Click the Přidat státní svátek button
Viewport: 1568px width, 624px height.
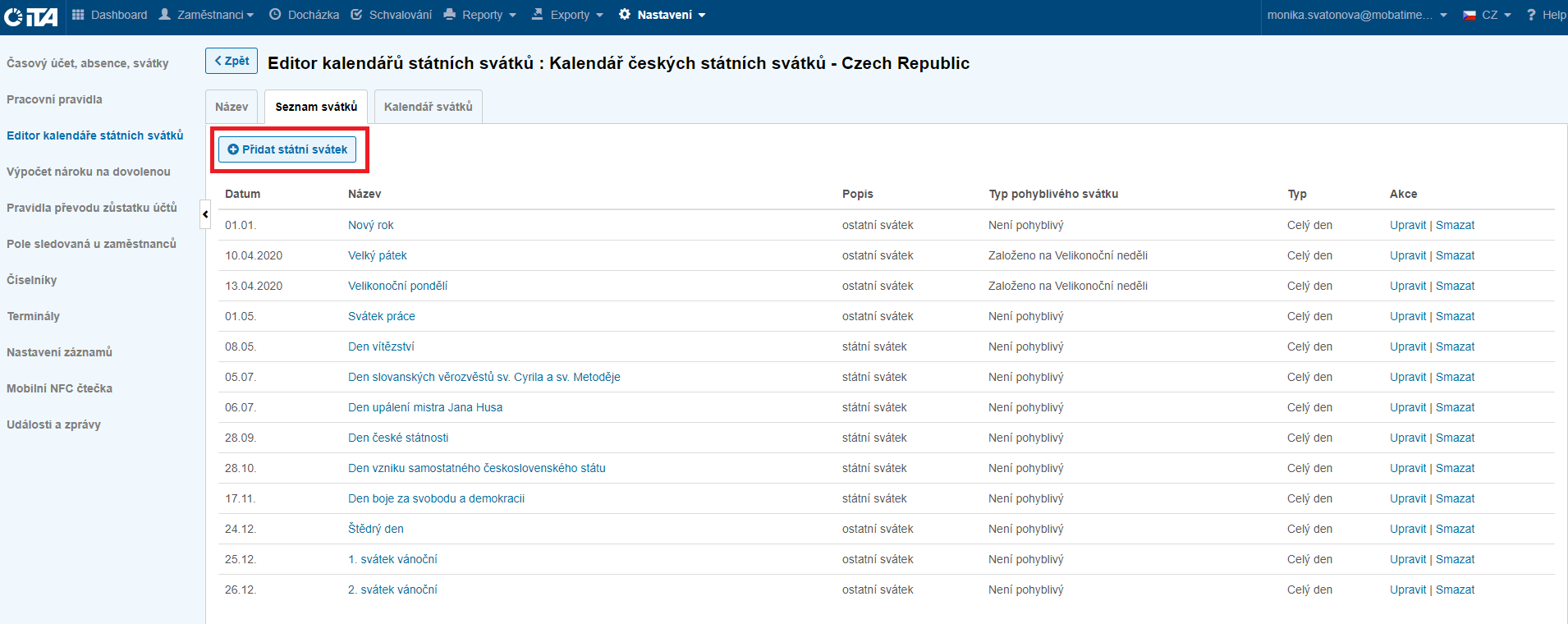(287, 149)
